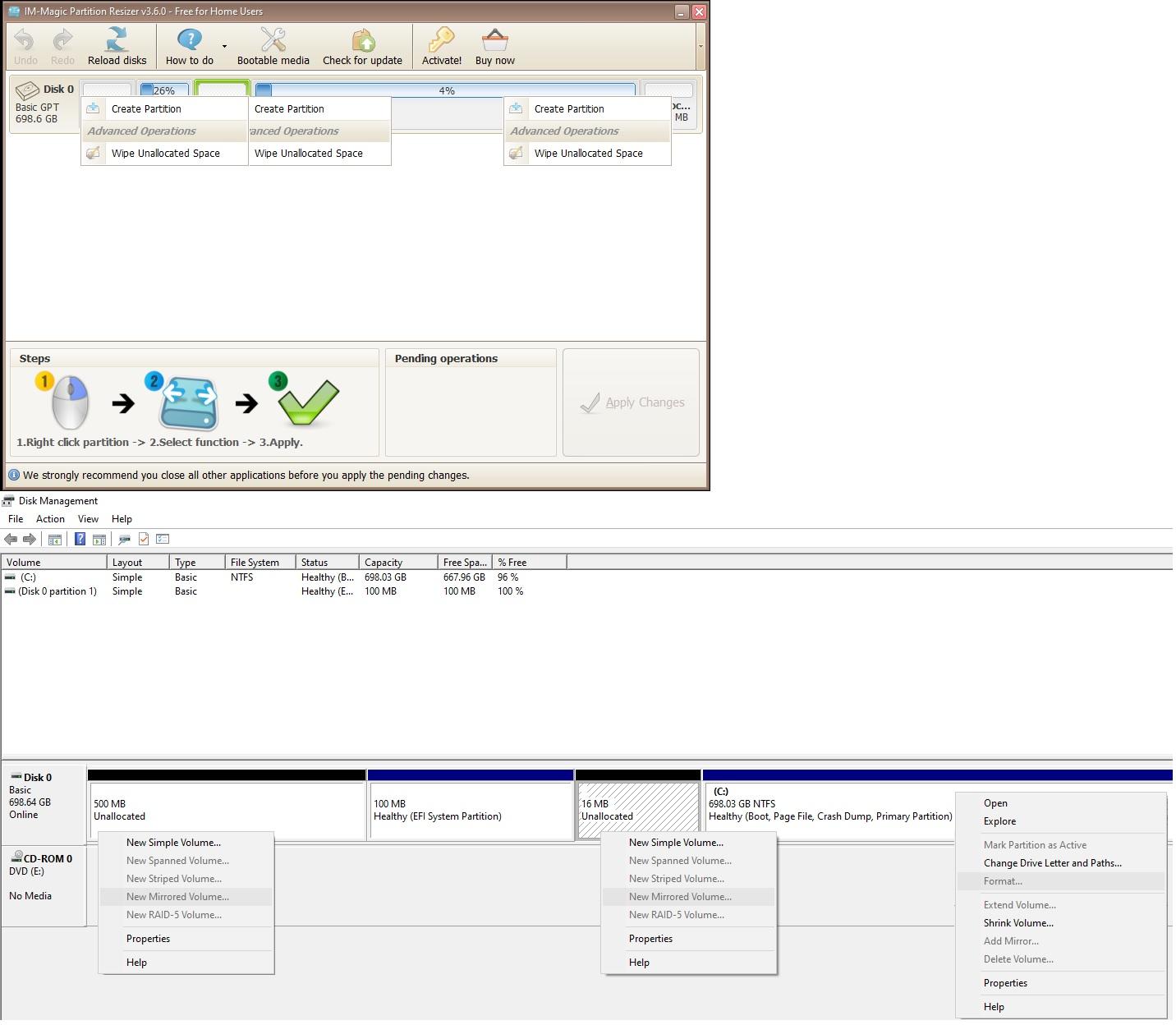The width and height of the screenshot is (1176, 1025).
Task: Open the toolbar overflow arrow in Partition Resizer
Action: (x=701, y=46)
